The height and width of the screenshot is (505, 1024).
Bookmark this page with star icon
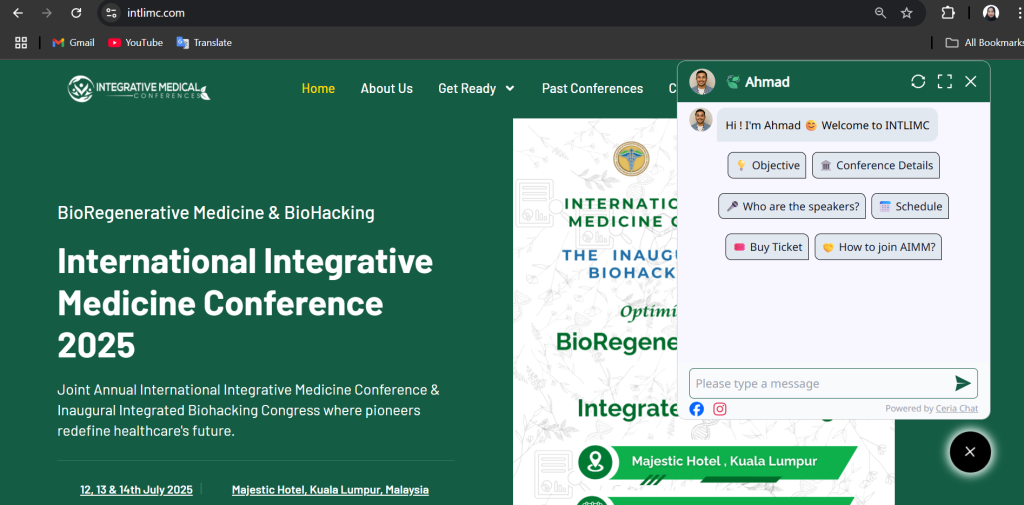tap(907, 13)
